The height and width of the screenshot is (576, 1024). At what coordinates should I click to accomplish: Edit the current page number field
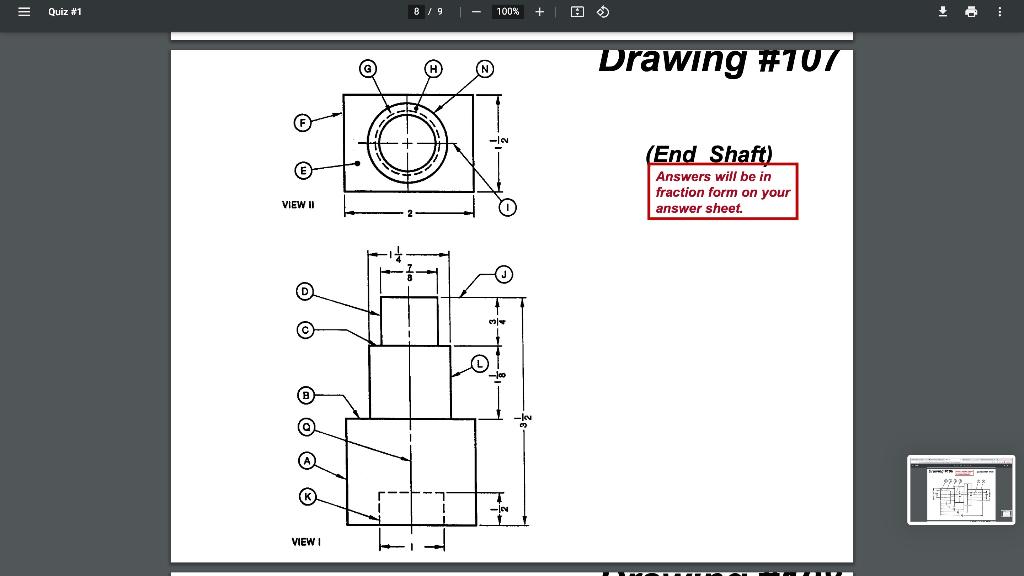tap(415, 12)
